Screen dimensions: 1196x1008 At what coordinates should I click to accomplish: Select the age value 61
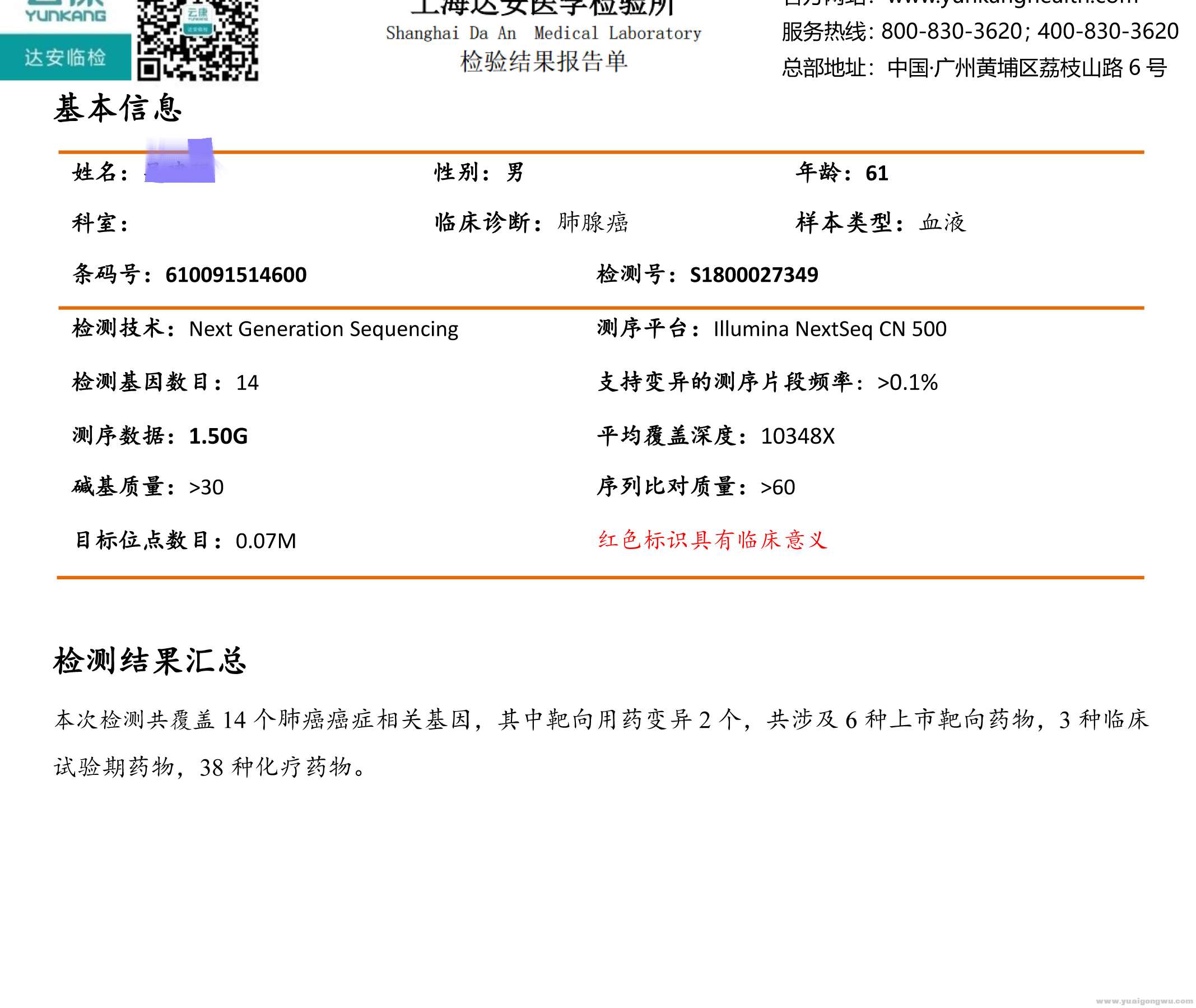click(x=877, y=173)
